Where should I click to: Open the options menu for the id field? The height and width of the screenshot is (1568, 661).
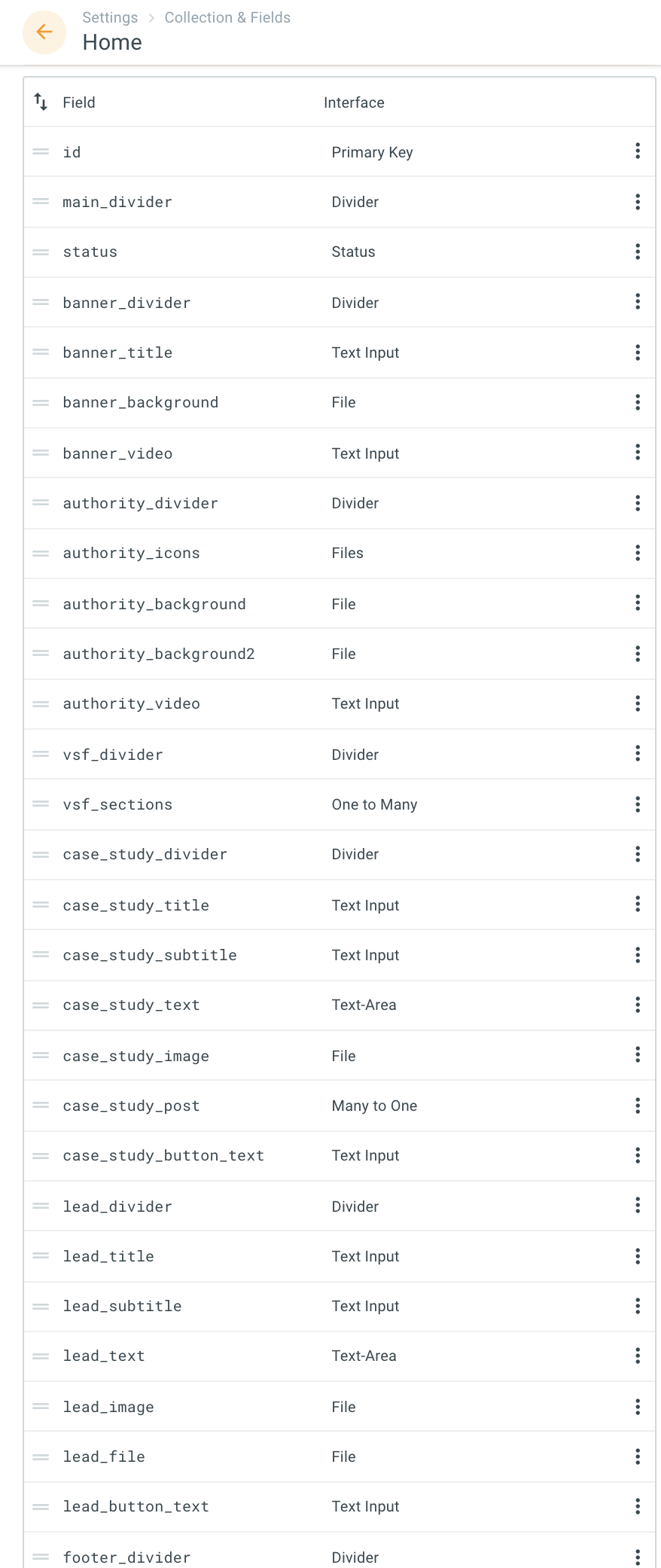(637, 151)
